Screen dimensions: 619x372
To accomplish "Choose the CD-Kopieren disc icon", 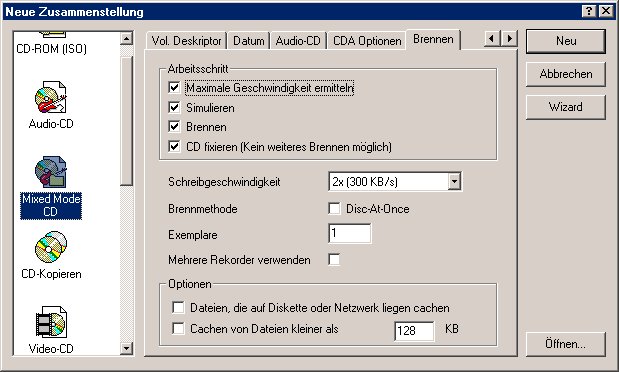I will coord(51,247).
